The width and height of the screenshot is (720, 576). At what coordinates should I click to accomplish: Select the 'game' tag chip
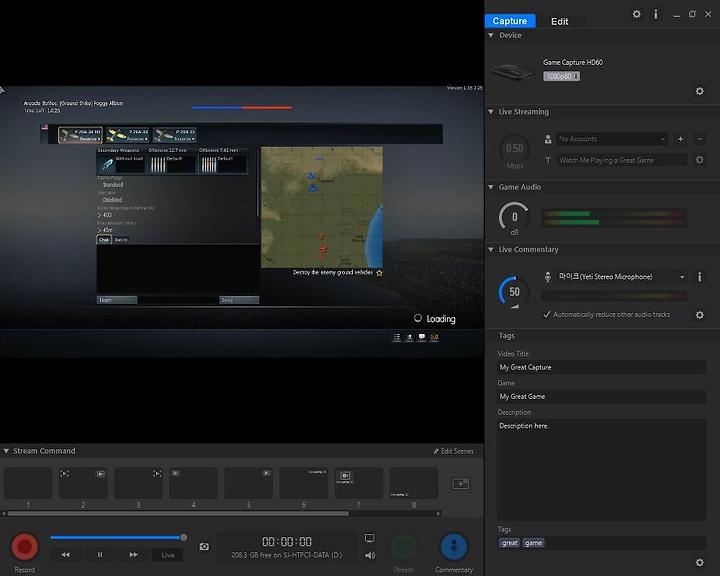coord(533,543)
